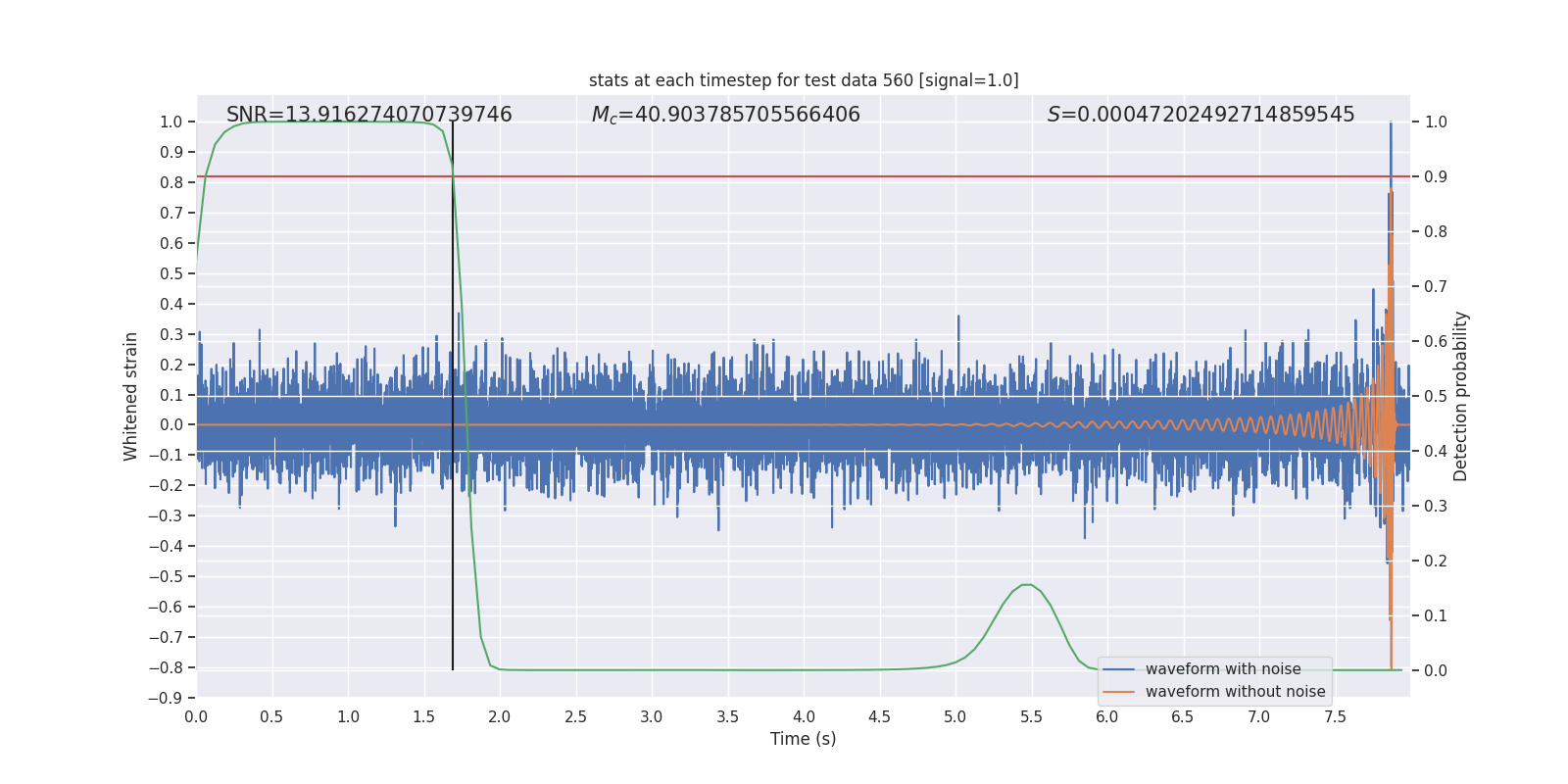The height and width of the screenshot is (784, 1568).
Task: Select Whitened strain tick label −0.8
Action: pyautogui.click(x=166, y=667)
